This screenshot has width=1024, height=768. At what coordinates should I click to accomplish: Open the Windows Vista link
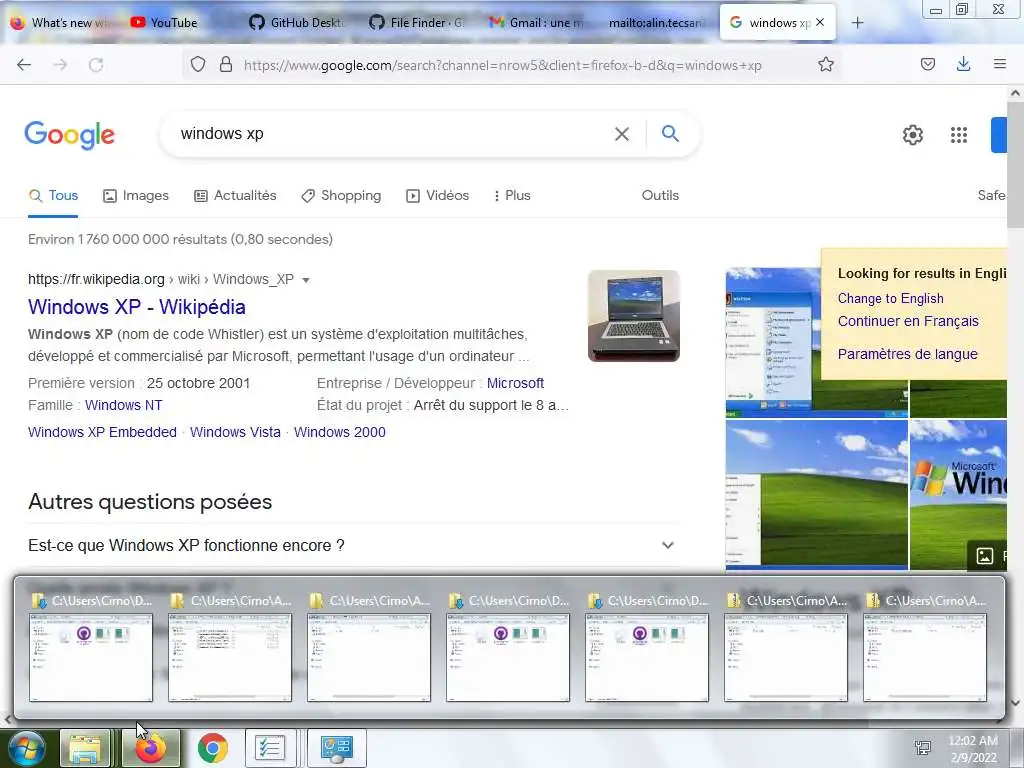[x=235, y=432]
